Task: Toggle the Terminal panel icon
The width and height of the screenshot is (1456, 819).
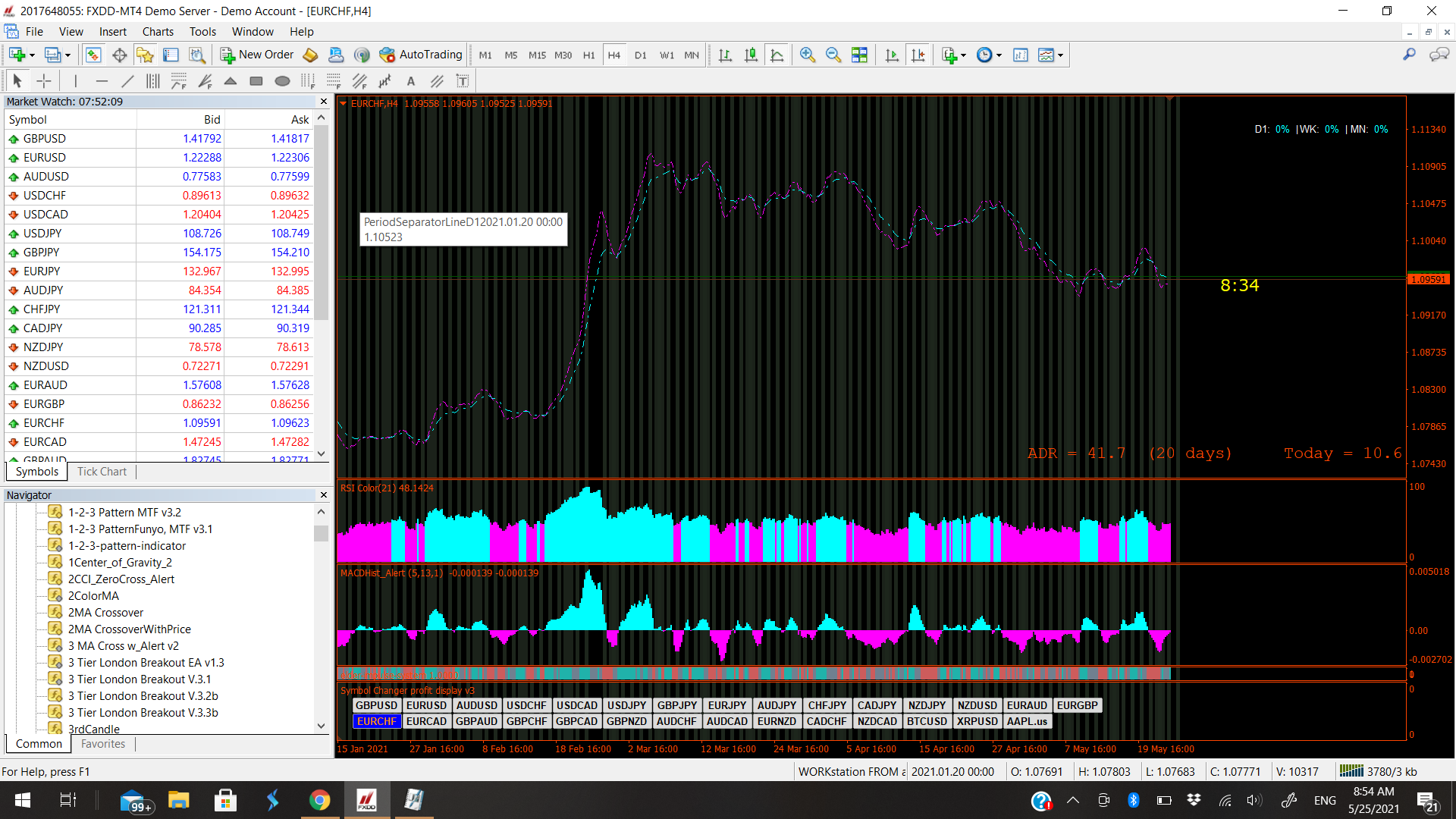Action: pyautogui.click(x=171, y=55)
